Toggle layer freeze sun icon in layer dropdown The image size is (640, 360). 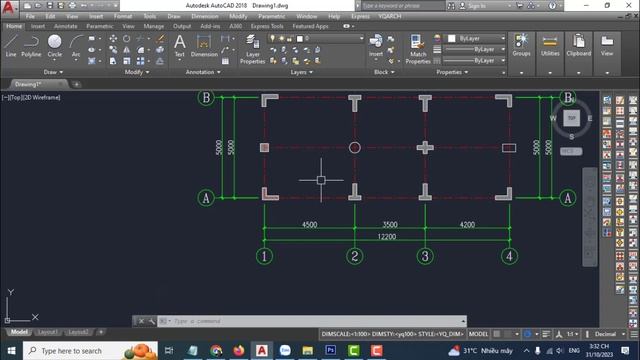coord(281,38)
